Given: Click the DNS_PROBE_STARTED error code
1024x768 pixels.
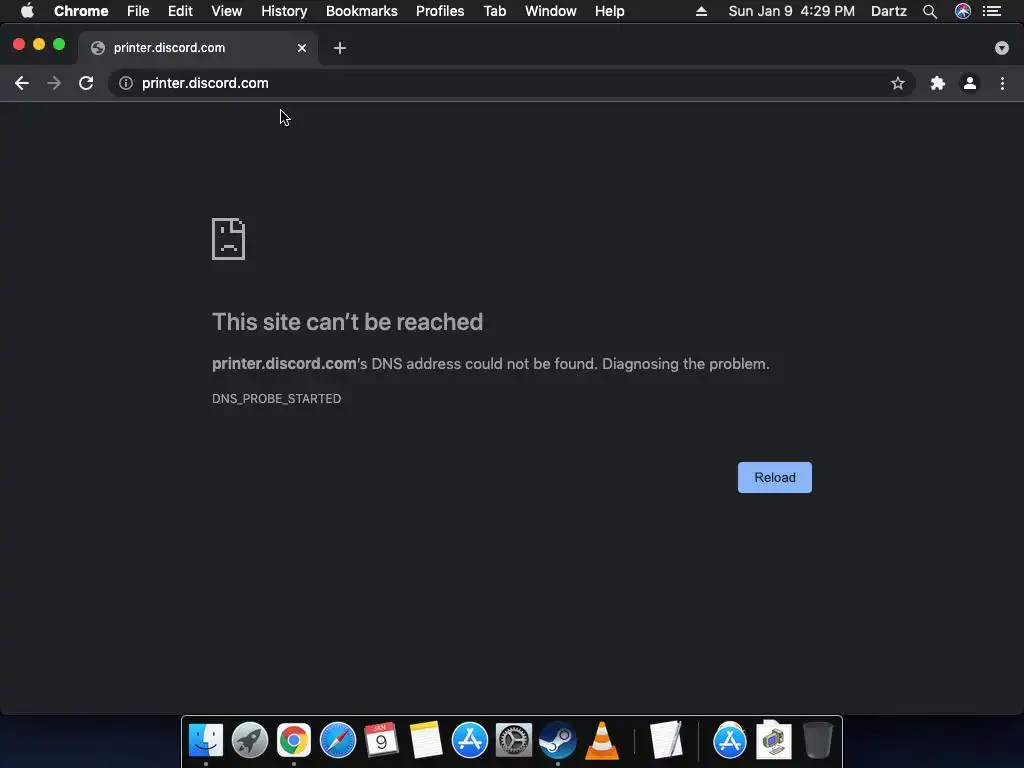Looking at the screenshot, I should pyautogui.click(x=276, y=398).
